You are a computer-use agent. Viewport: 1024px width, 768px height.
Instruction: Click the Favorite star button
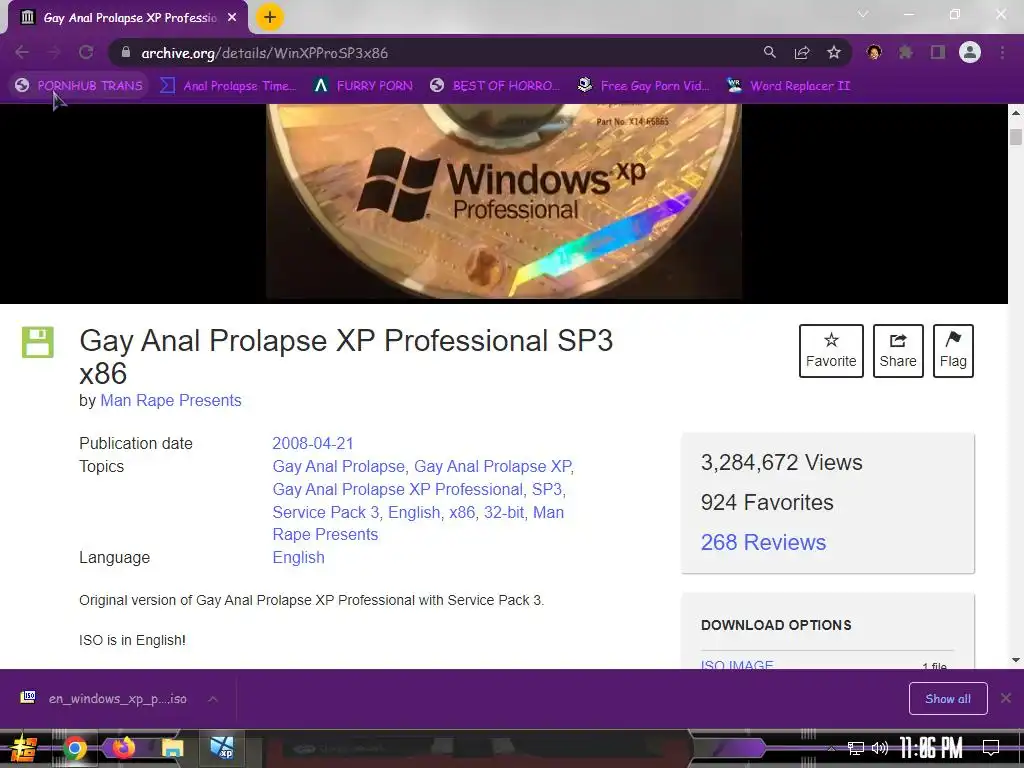tap(831, 351)
